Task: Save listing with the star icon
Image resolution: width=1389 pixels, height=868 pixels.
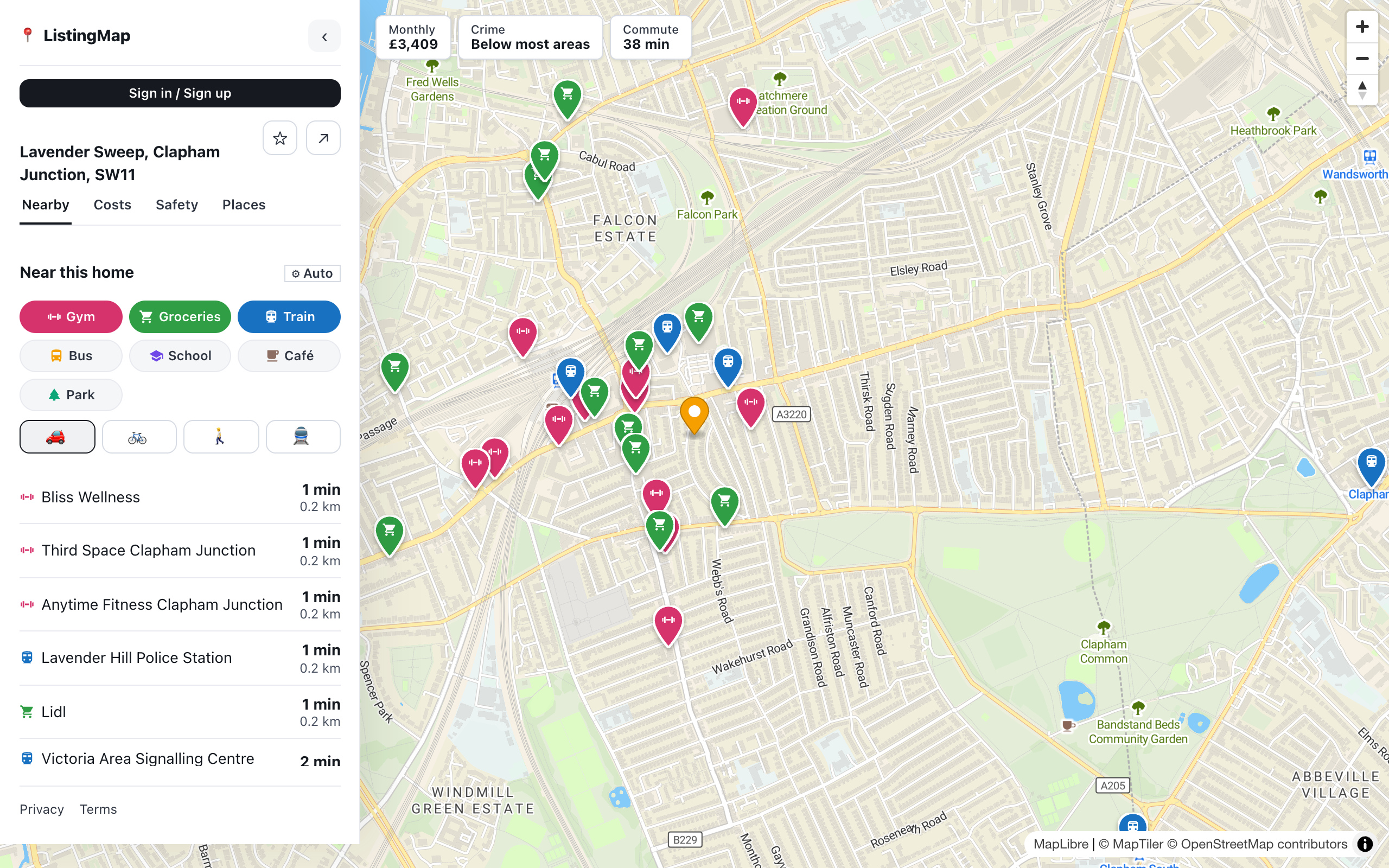Action: 280,138
